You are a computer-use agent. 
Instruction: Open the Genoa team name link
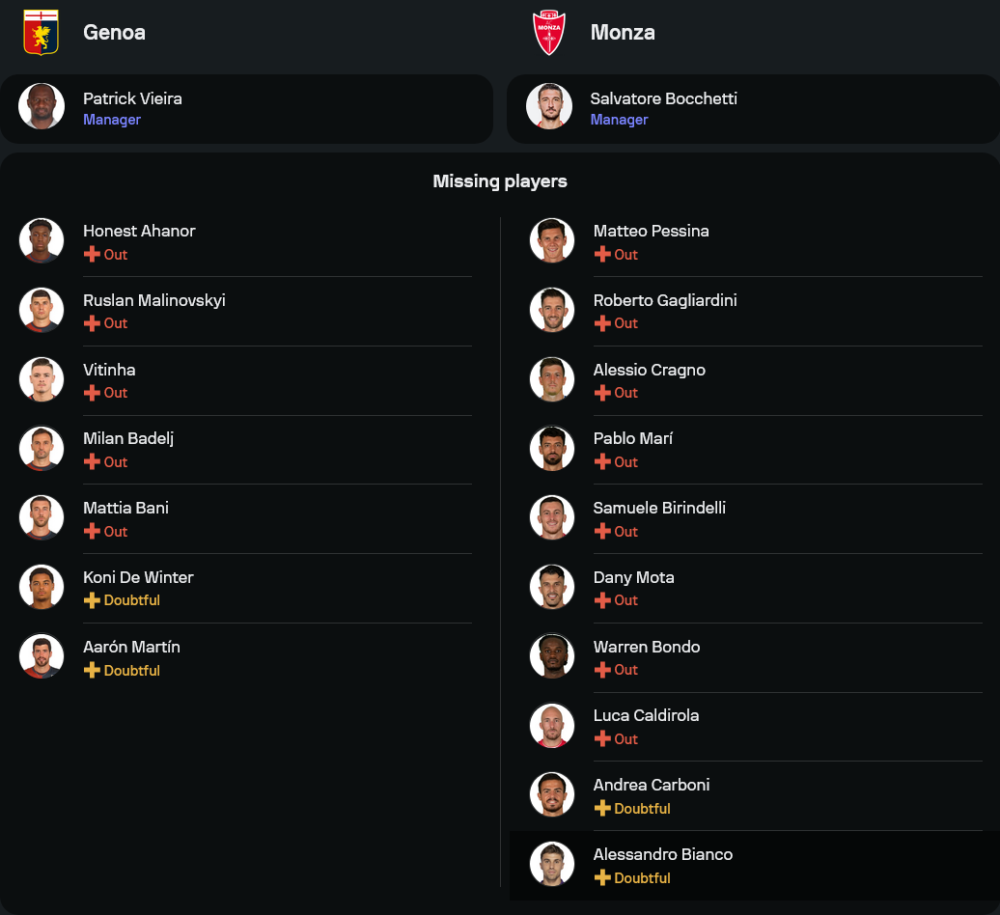click(114, 32)
